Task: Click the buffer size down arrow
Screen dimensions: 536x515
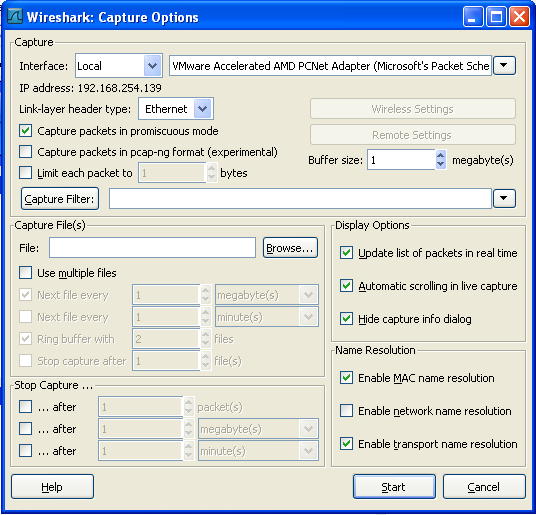Action: (441, 164)
